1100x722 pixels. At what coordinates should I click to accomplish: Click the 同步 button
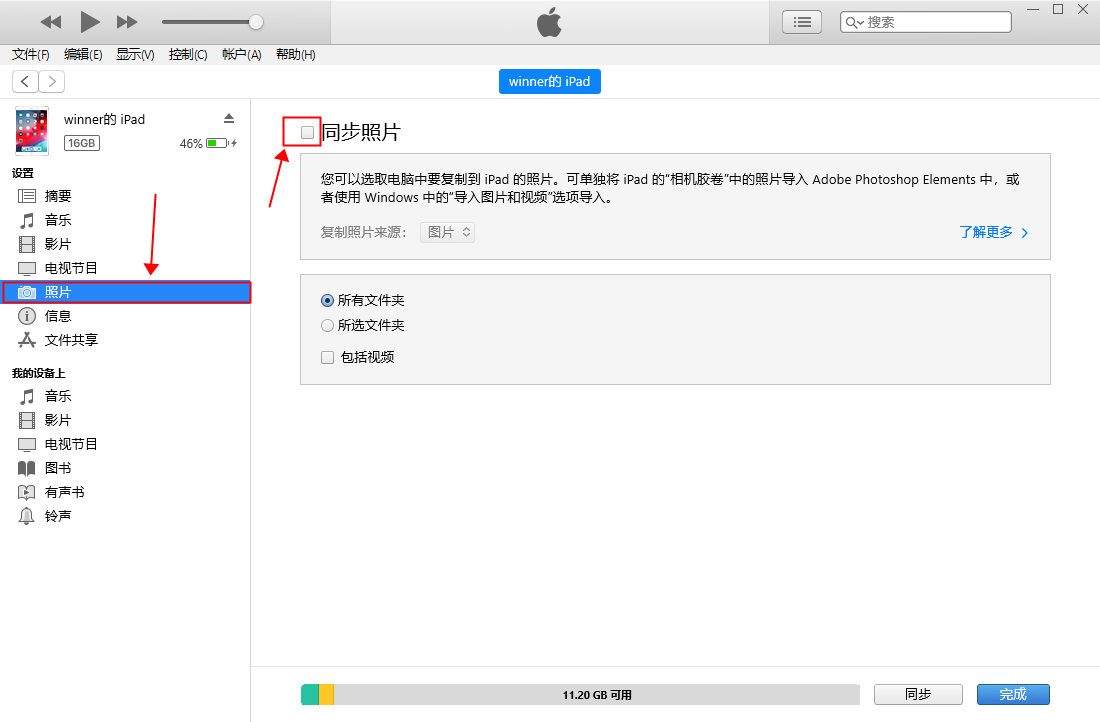click(918, 695)
